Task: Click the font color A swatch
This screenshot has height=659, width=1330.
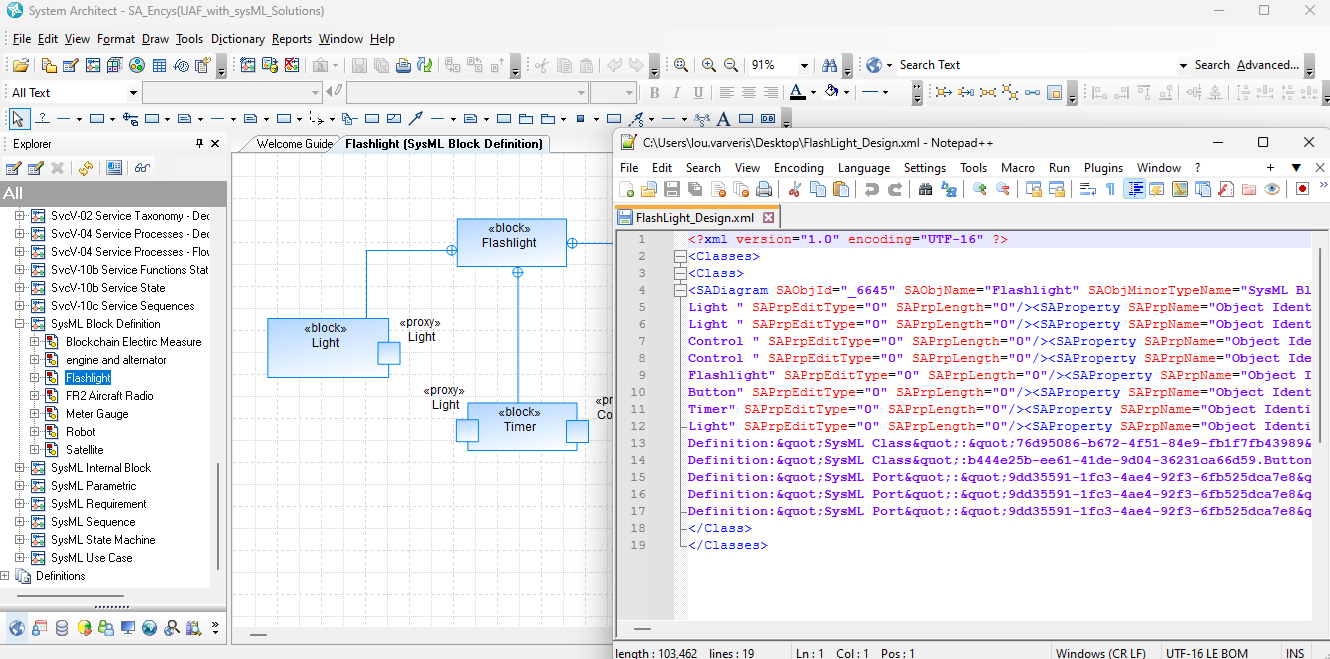Action: (x=797, y=92)
